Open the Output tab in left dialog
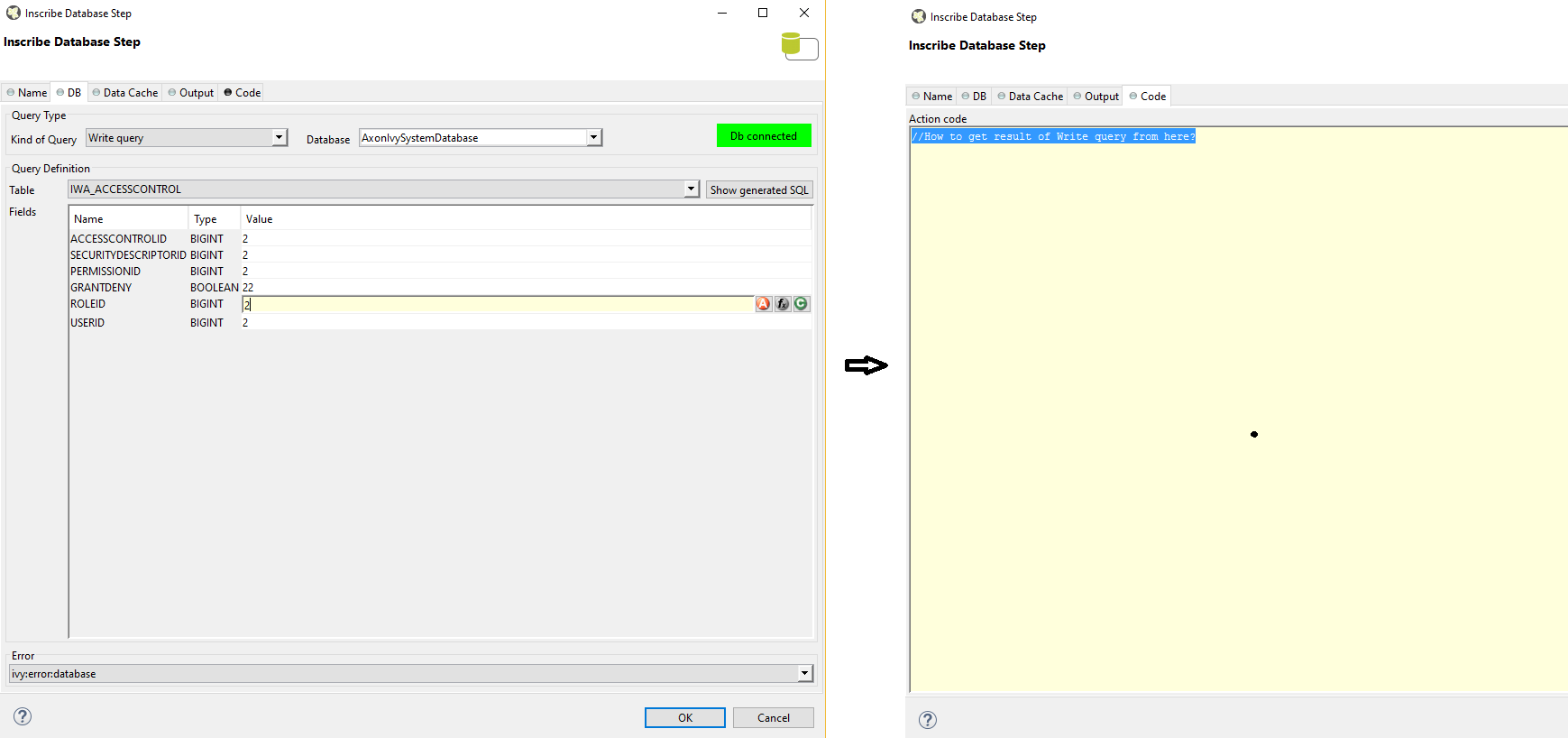The height and width of the screenshot is (738, 1568). (x=191, y=93)
